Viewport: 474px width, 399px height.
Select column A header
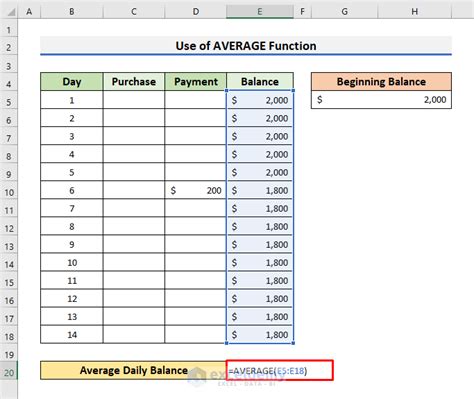click(29, 12)
